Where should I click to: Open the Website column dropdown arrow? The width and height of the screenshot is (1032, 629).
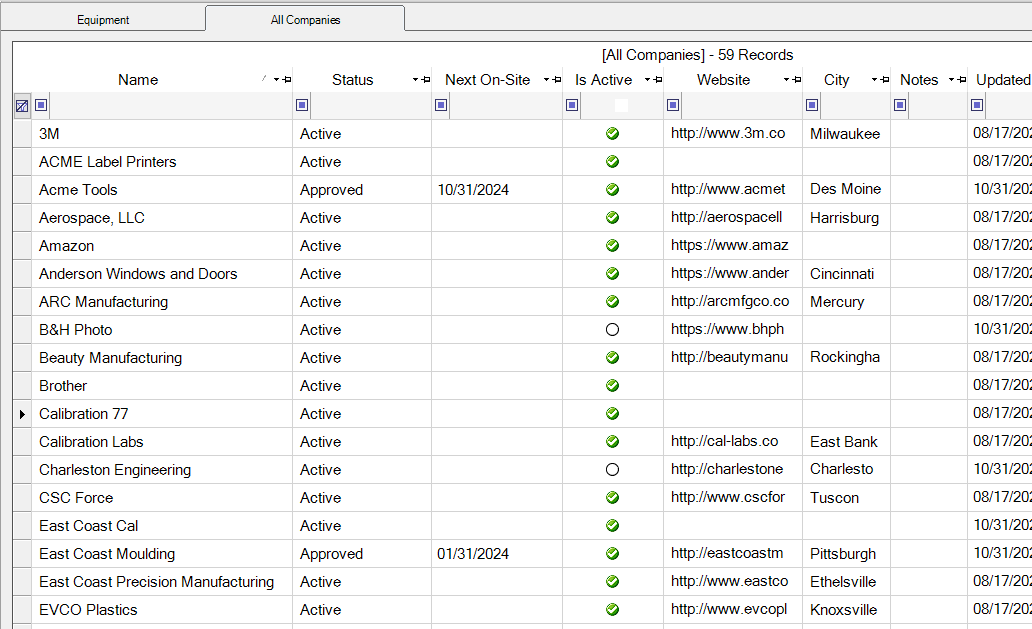pyautogui.click(x=787, y=80)
